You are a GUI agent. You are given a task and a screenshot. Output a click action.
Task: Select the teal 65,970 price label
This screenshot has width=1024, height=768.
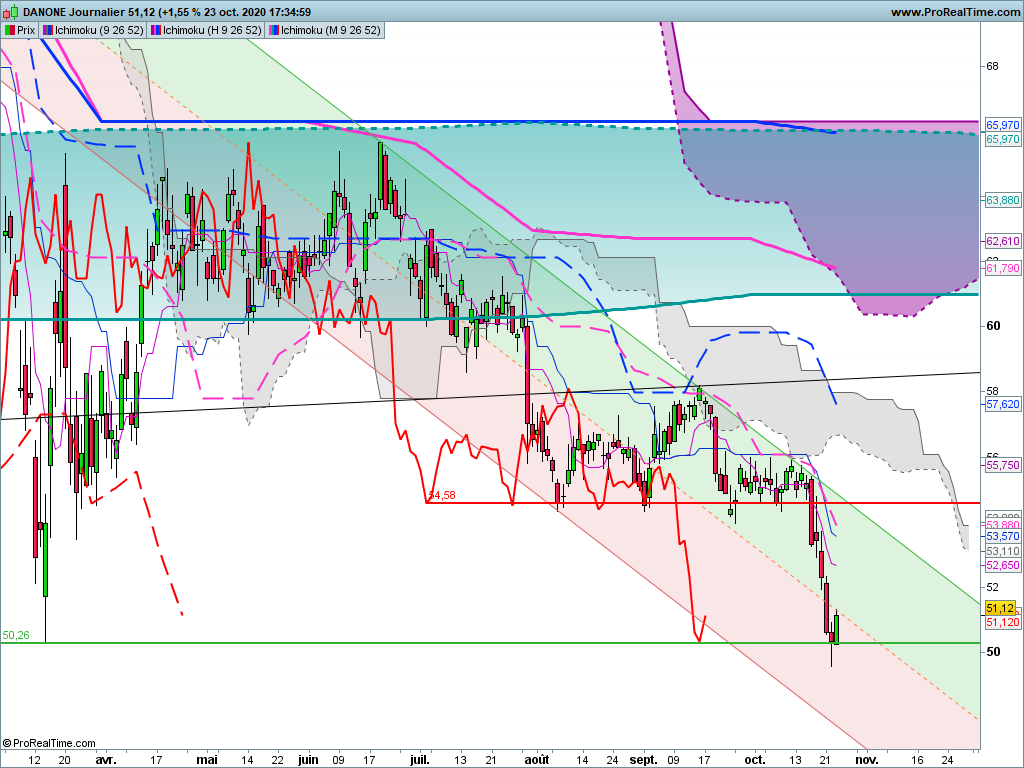coord(1002,139)
